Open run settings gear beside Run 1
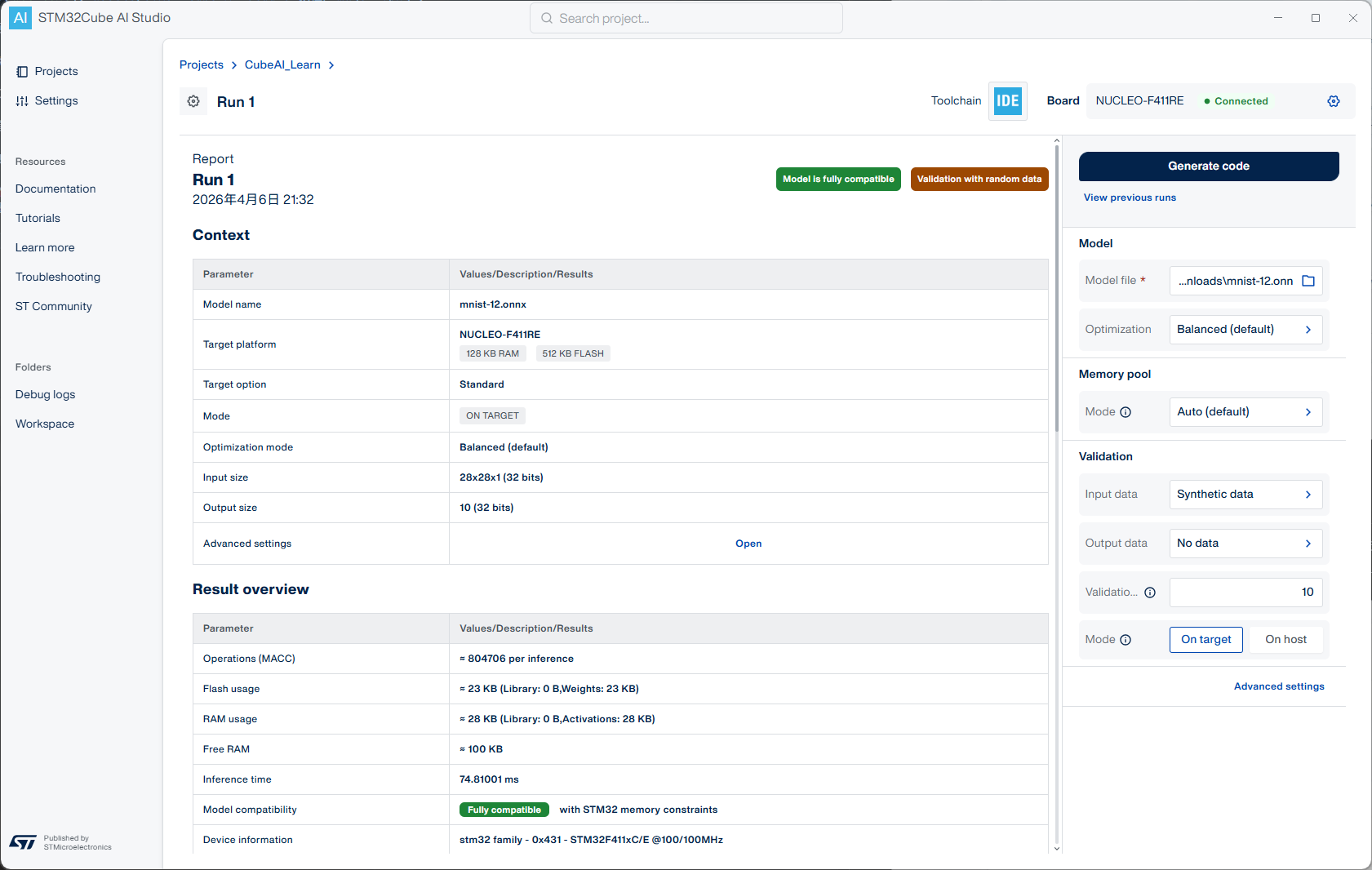The image size is (1372, 870). 193,101
